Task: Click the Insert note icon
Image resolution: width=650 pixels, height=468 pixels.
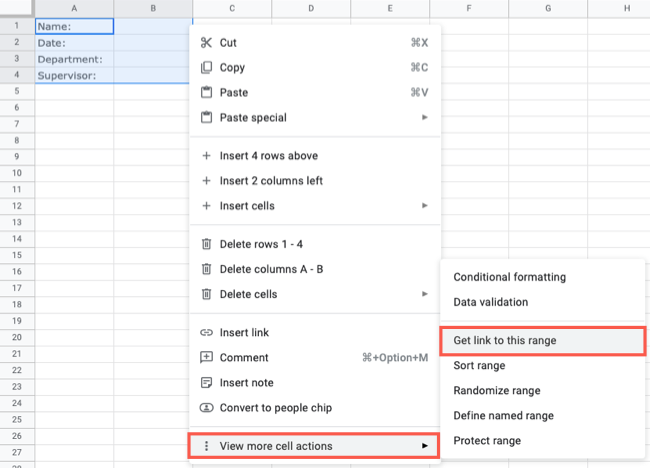Action: pos(206,383)
